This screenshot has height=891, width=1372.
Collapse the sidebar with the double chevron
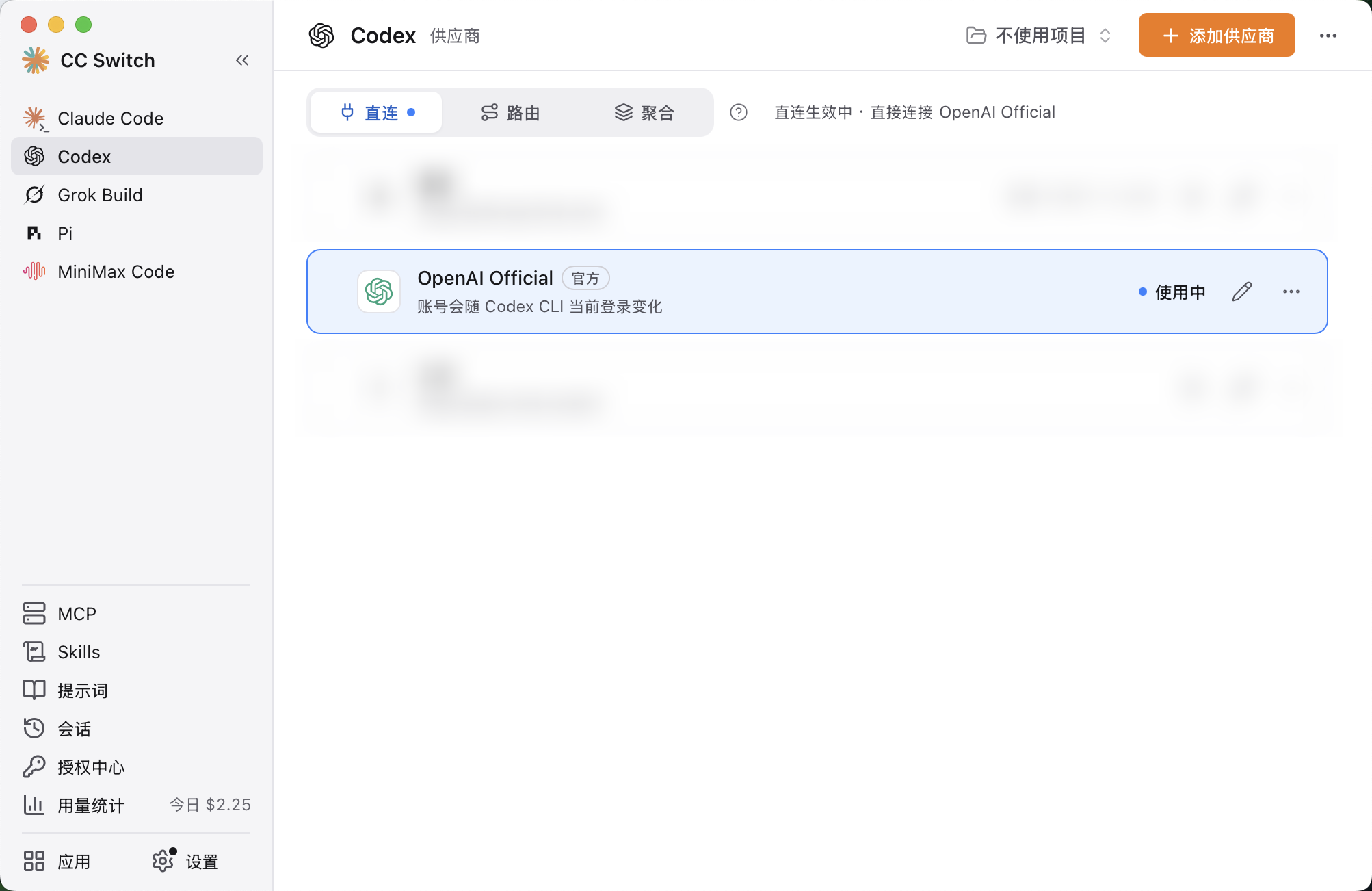242,60
